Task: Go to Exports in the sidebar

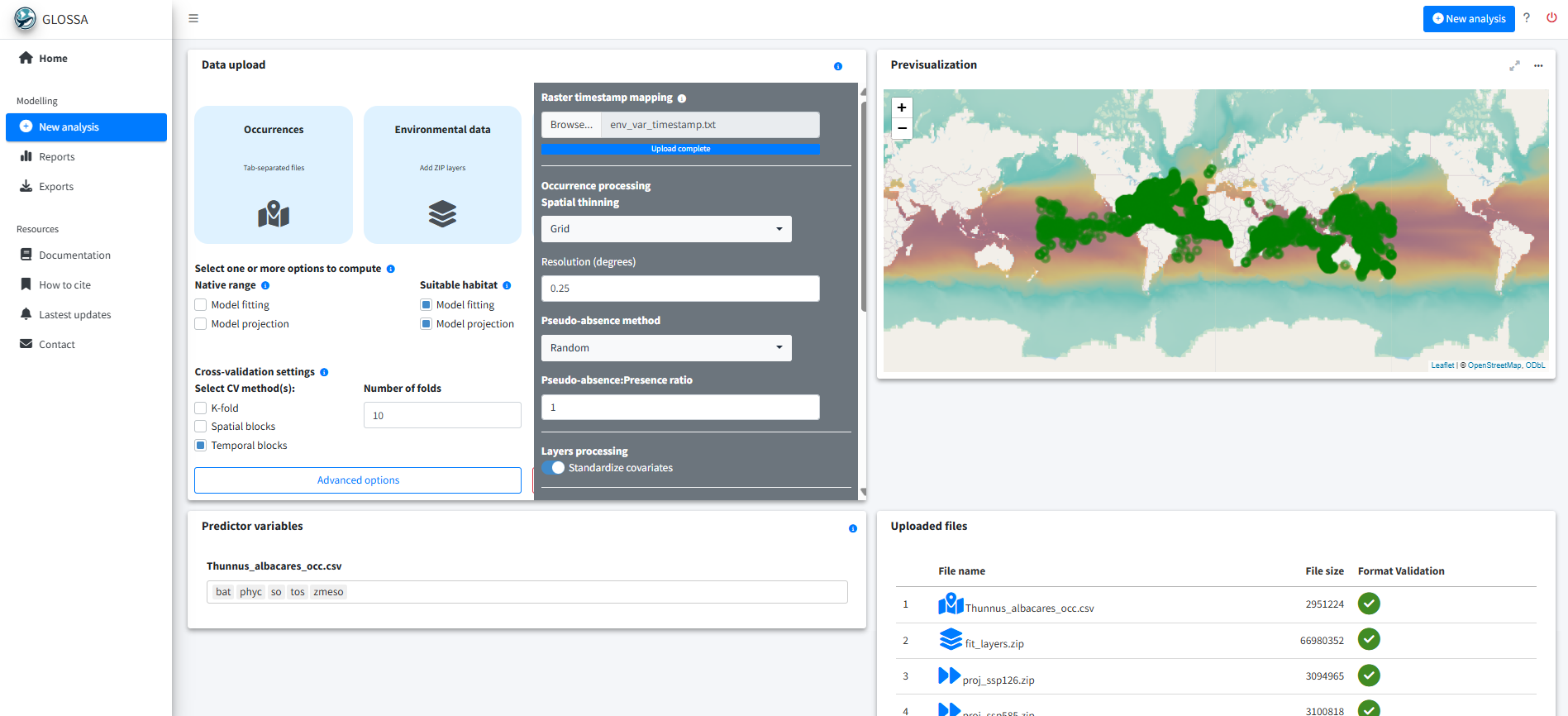Action: click(x=56, y=187)
